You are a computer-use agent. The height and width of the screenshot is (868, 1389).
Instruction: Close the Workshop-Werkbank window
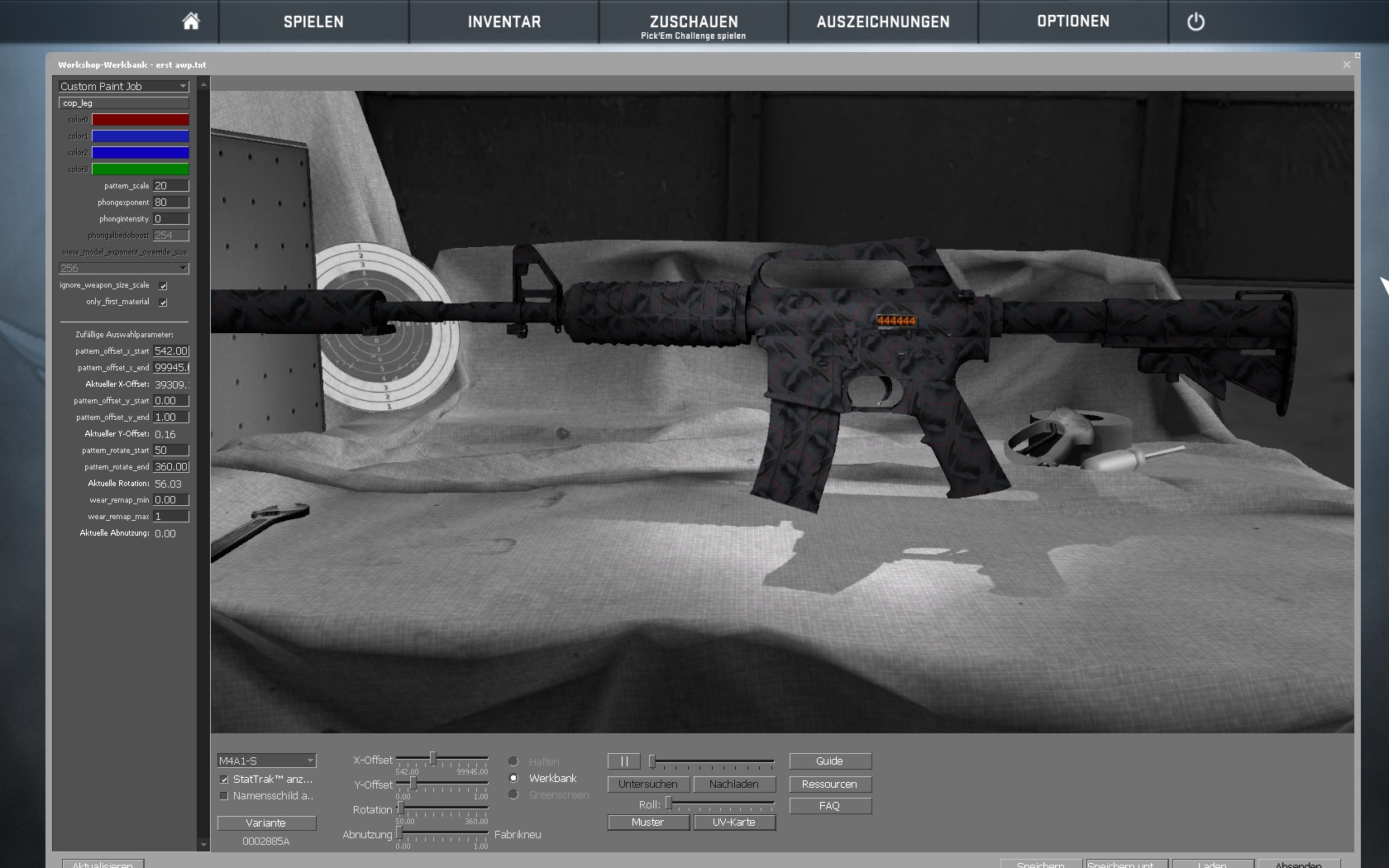(x=1346, y=64)
